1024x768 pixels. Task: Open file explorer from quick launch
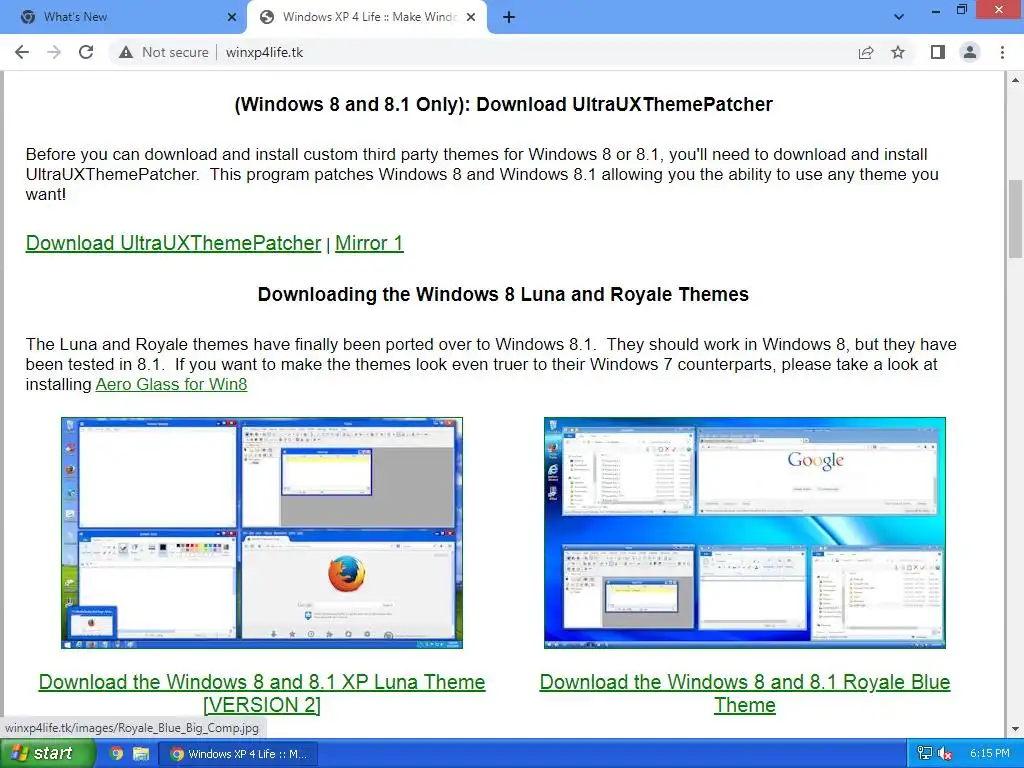[x=140, y=754]
